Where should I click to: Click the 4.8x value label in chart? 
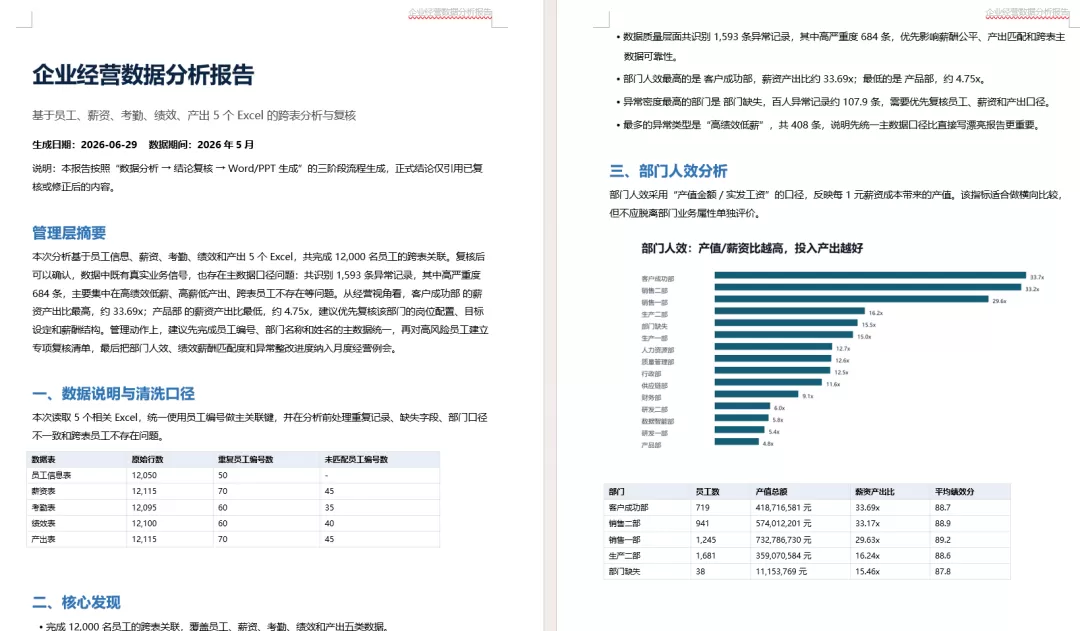[768, 444]
